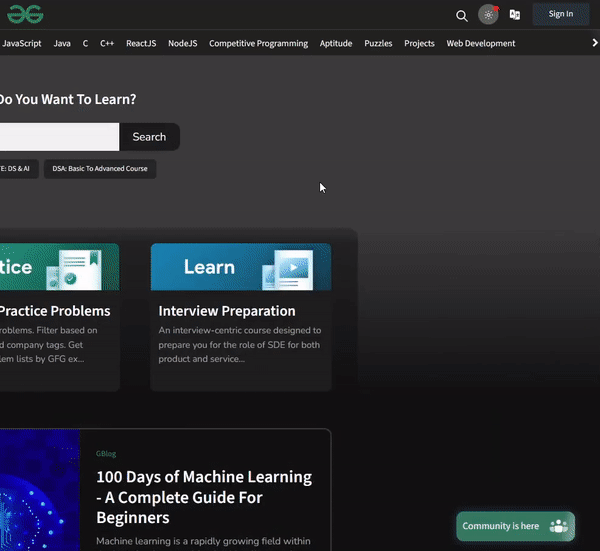This screenshot has height=551, width=600.
Task: Click the Want To Learn heading
Action: pos(68,99)
